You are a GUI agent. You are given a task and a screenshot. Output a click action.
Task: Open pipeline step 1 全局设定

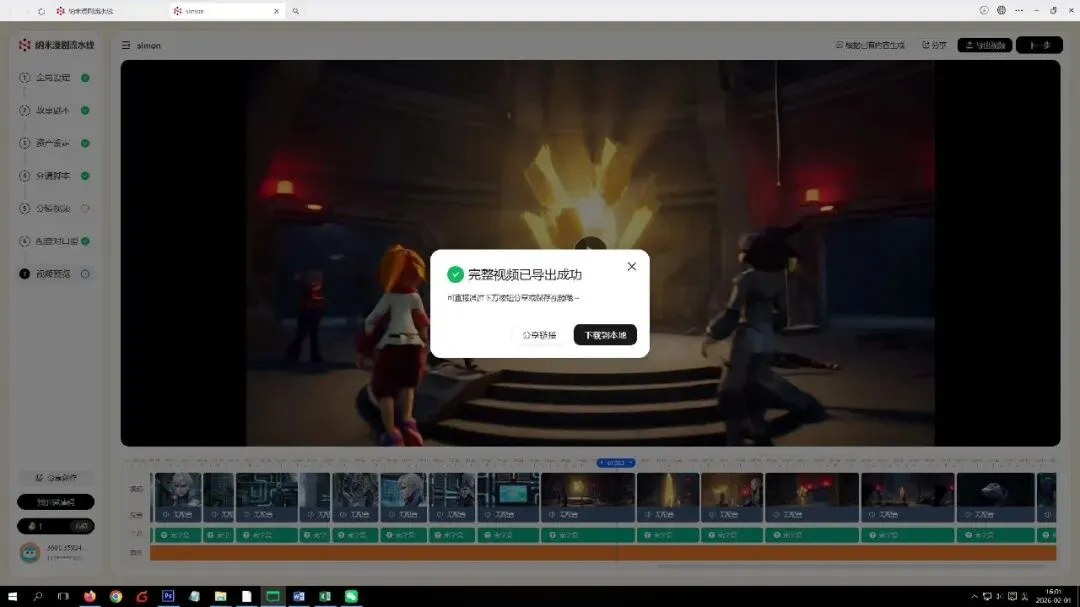[x=53, y=78]
